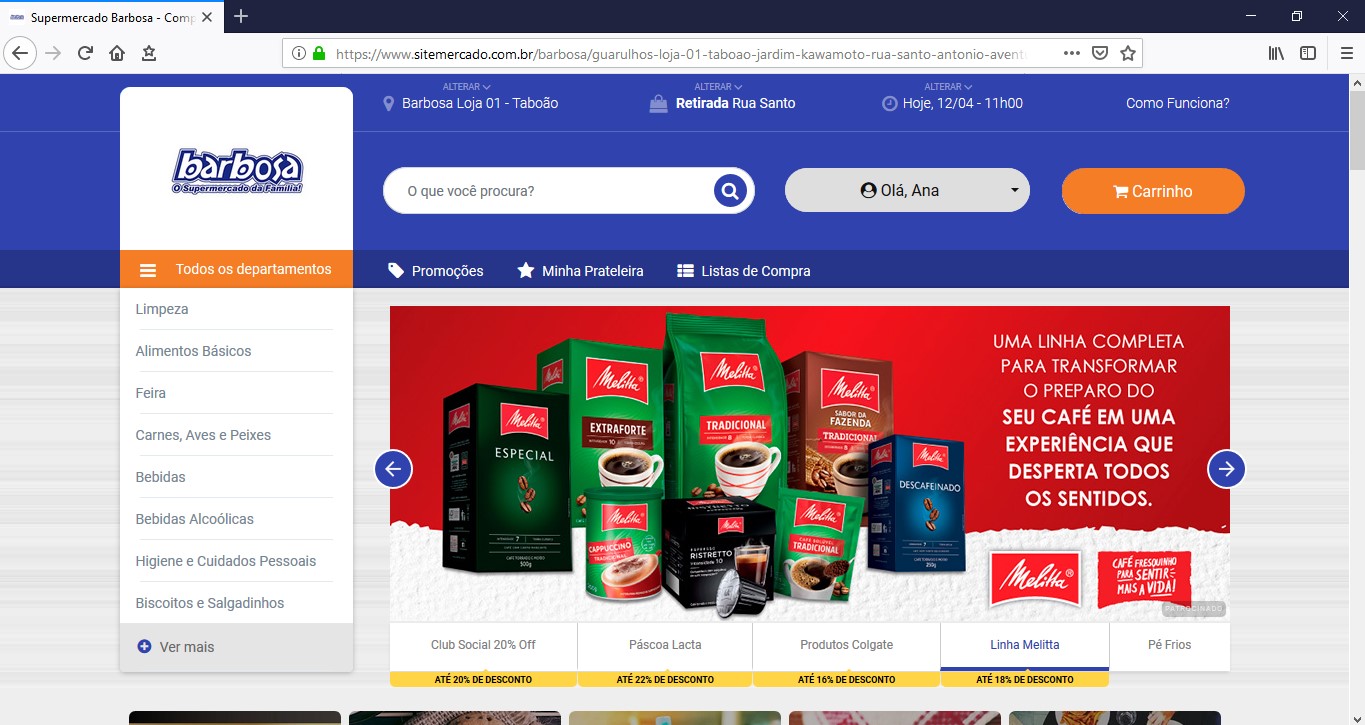The image size is (1365, 725).
Task: Open the Olá, Ana account dropdown
Action: (907, 190)
